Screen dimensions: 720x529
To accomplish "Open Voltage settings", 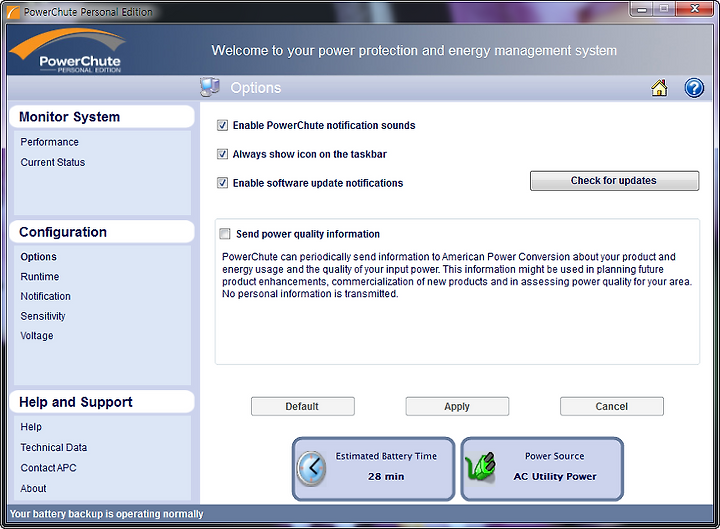I will tap(37, 336).
